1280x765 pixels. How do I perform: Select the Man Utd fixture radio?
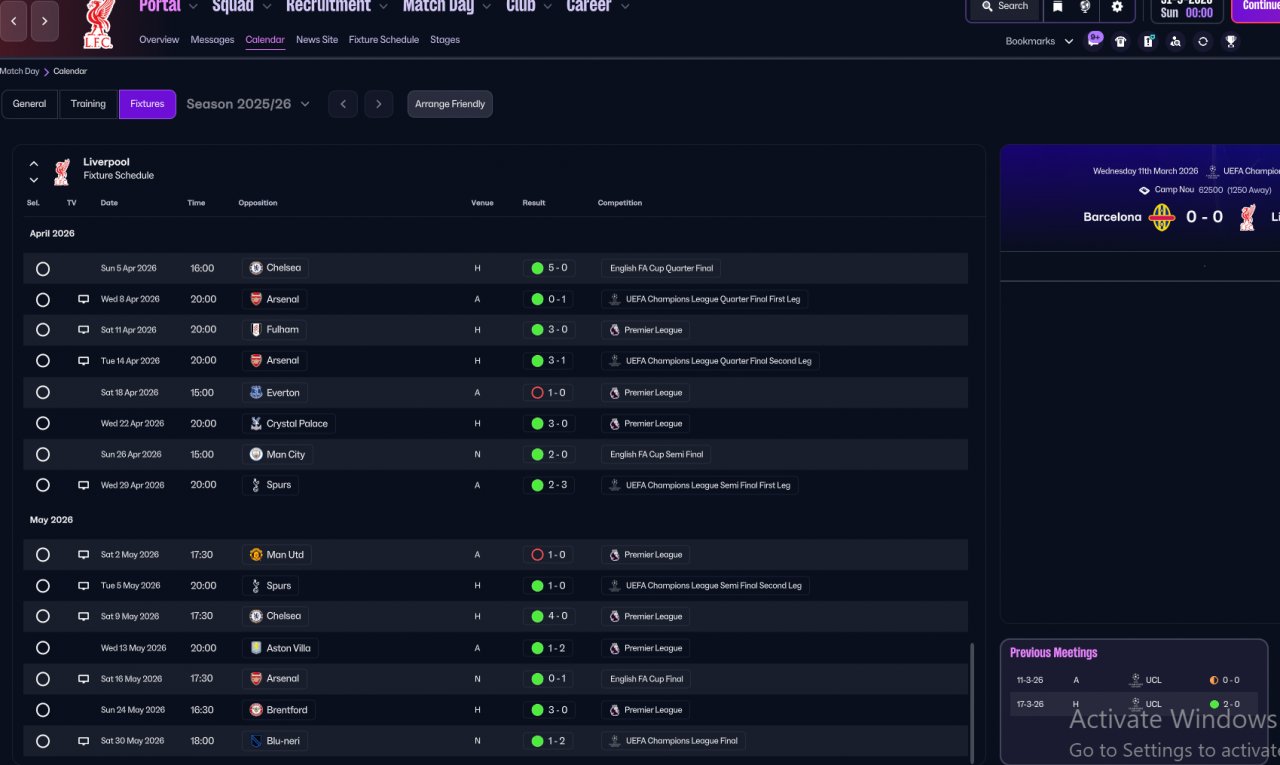pyautogui.click(x=42, y=555)
